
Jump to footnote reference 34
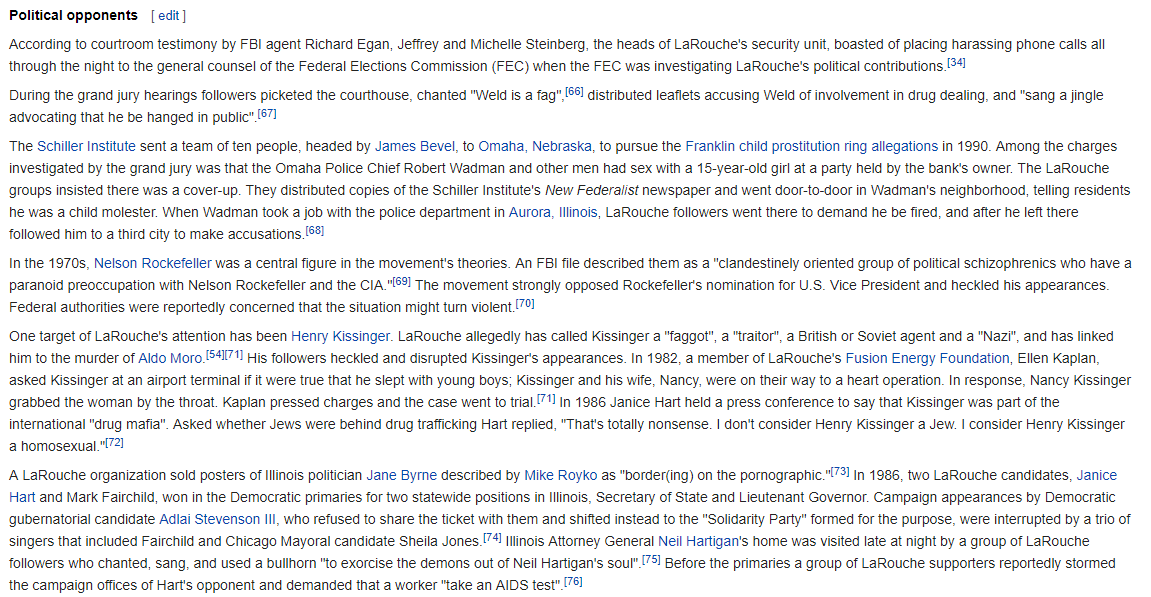(956, 62)
